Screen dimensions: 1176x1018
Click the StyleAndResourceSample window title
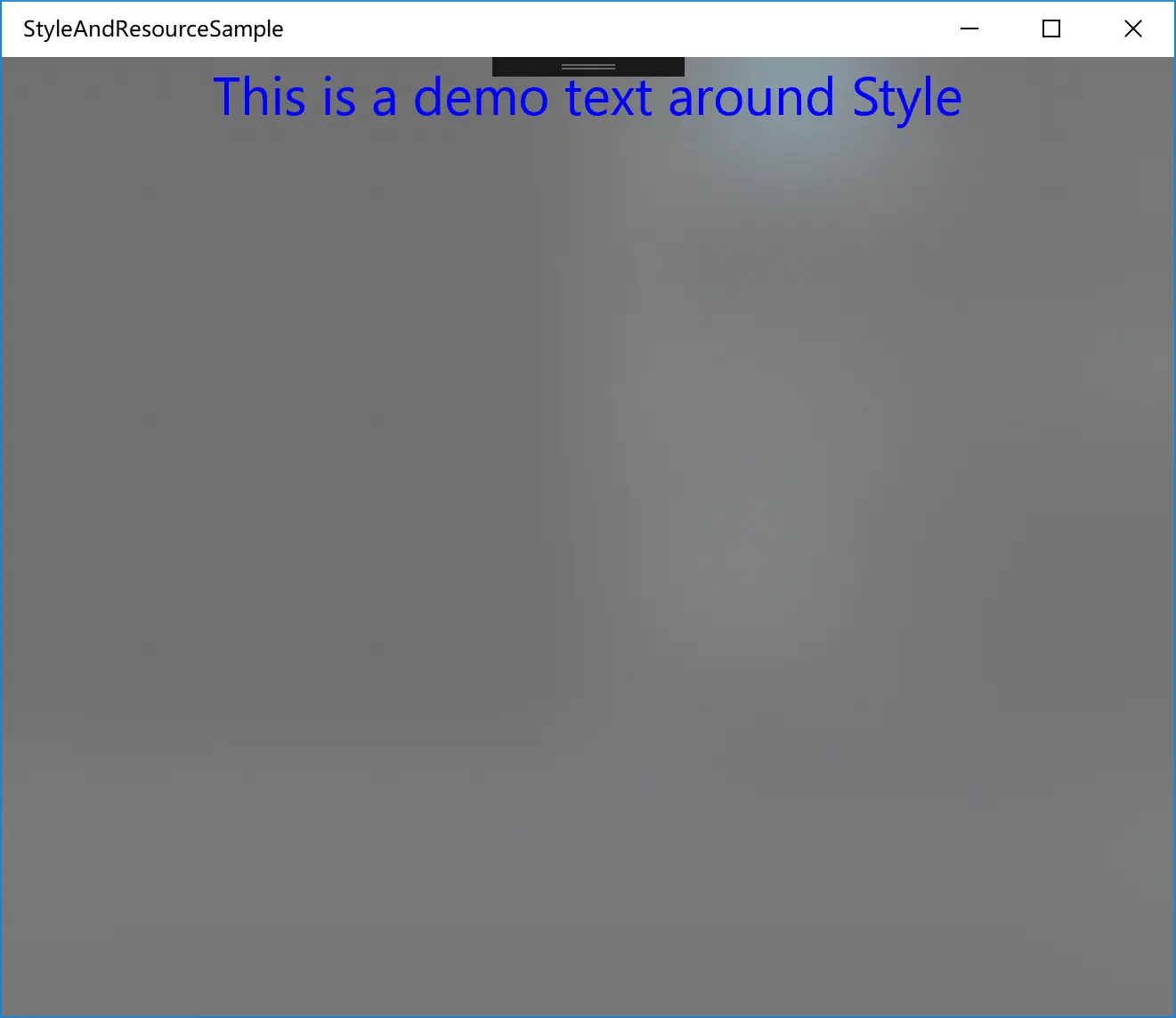coord(153,29)
